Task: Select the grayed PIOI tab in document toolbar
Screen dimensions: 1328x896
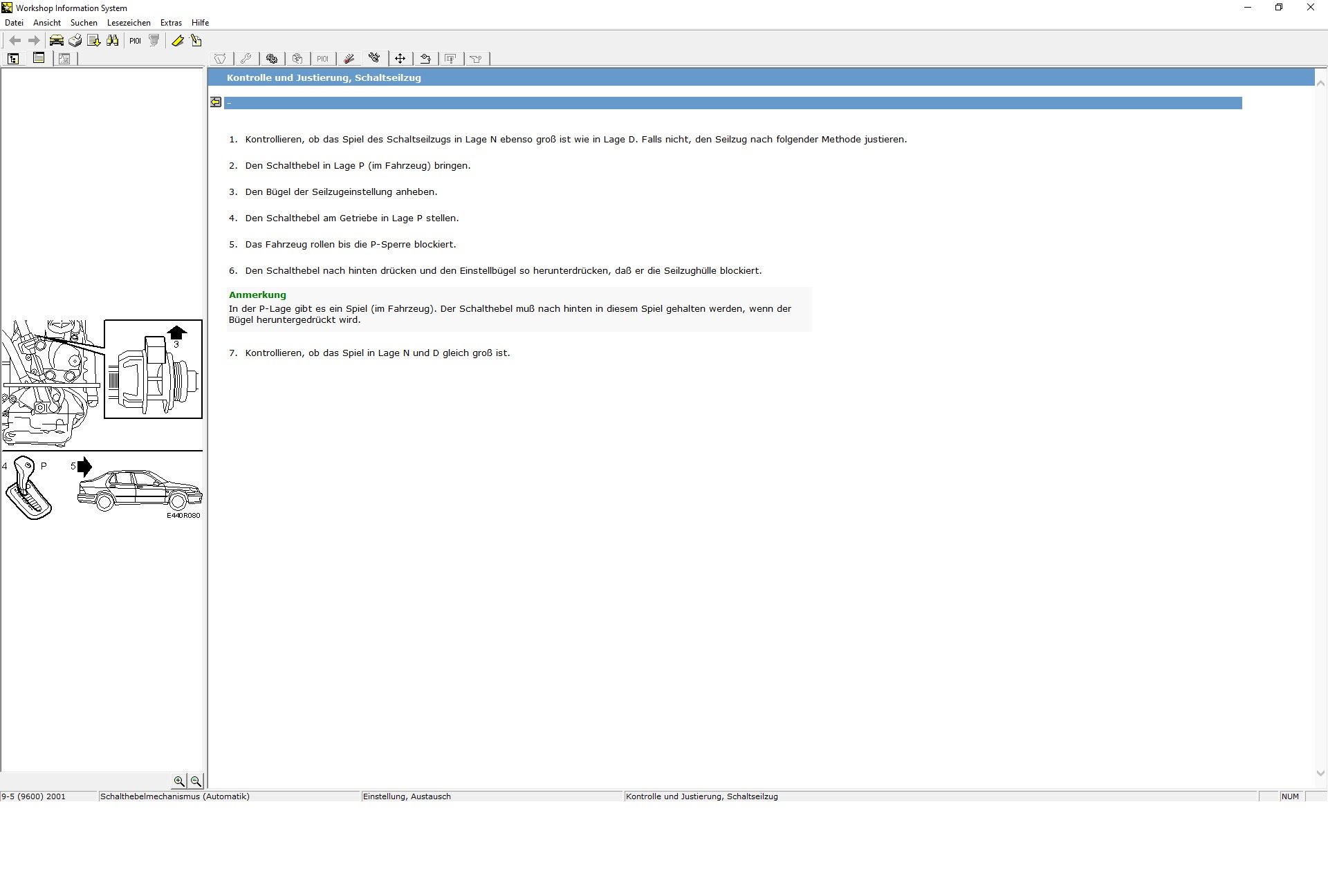Action: click(322, 59)
